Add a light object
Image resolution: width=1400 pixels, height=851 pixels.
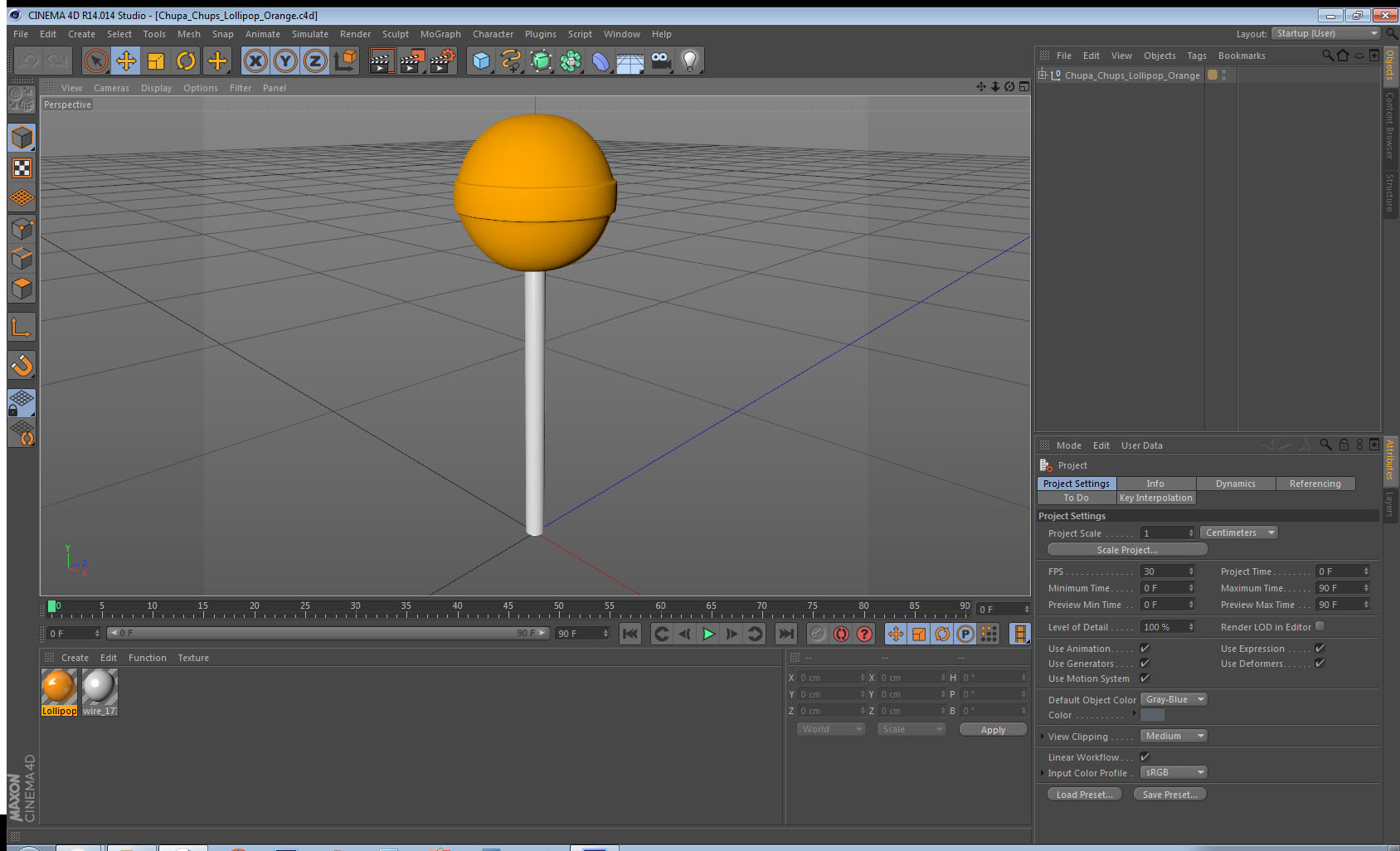690,61
